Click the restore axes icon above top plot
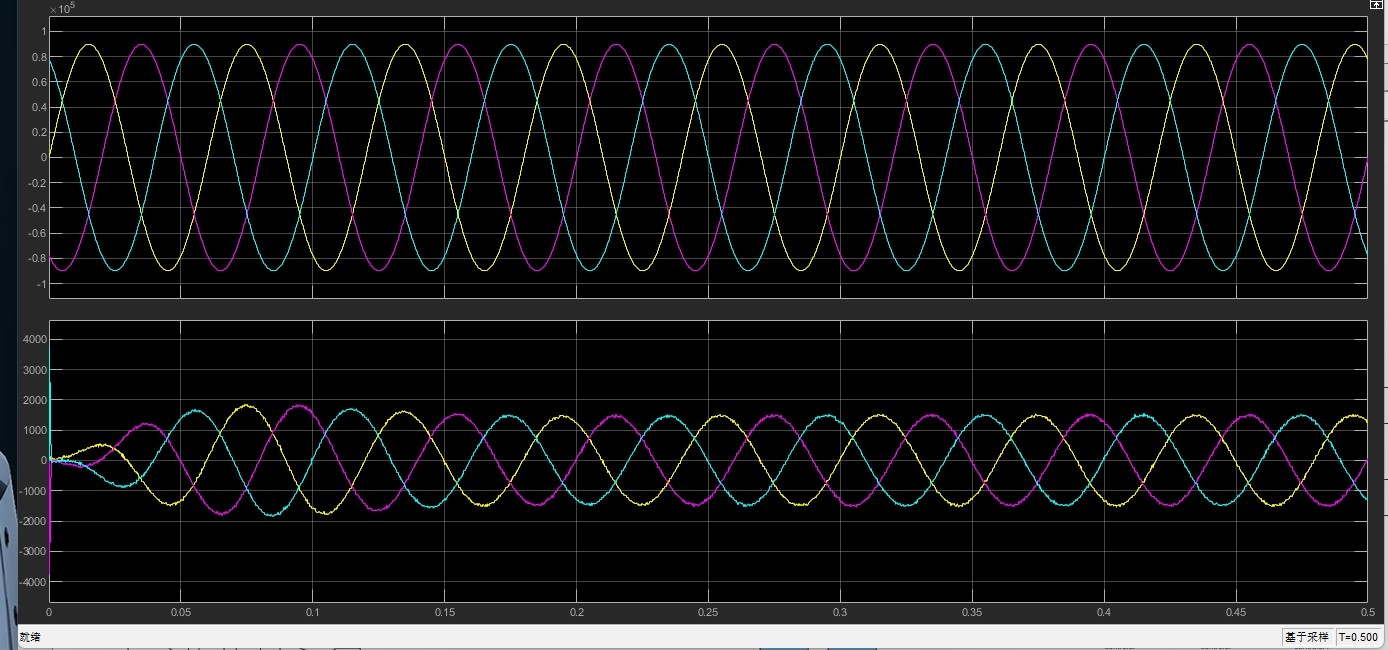This screenshot has height=650, width=1388. (1376, 4)
